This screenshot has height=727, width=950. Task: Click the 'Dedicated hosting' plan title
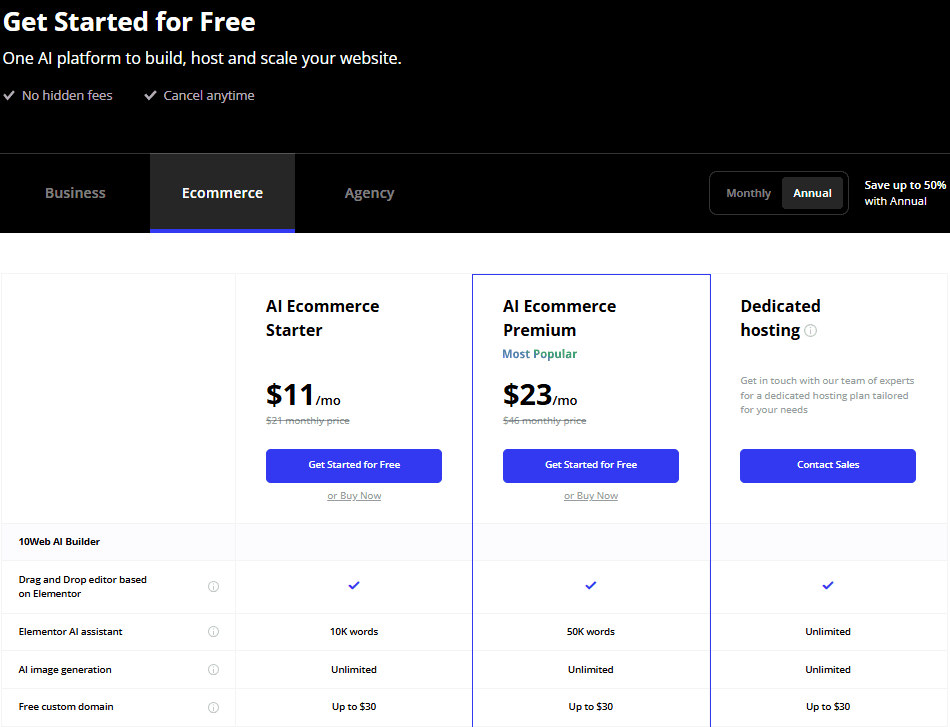point(780,318)
